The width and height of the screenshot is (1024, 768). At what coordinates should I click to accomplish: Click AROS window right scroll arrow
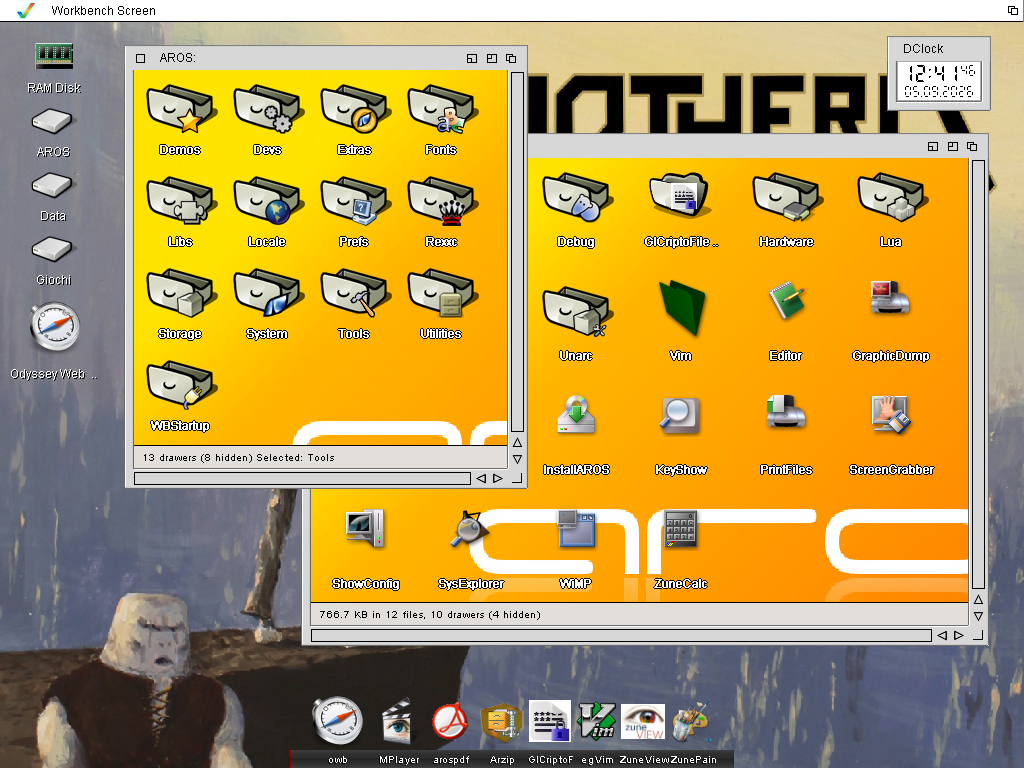[x=498, y=479]
